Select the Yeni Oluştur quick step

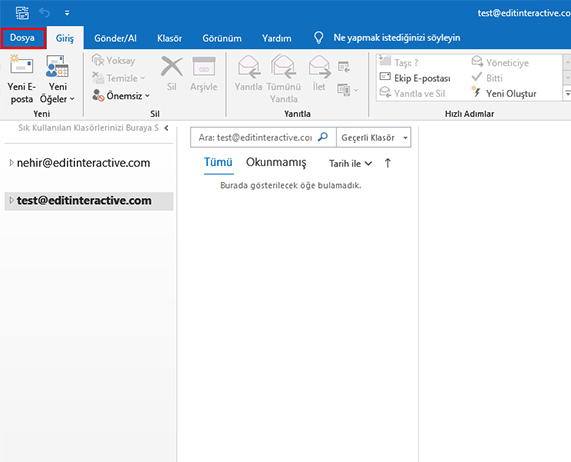(504, 93)
